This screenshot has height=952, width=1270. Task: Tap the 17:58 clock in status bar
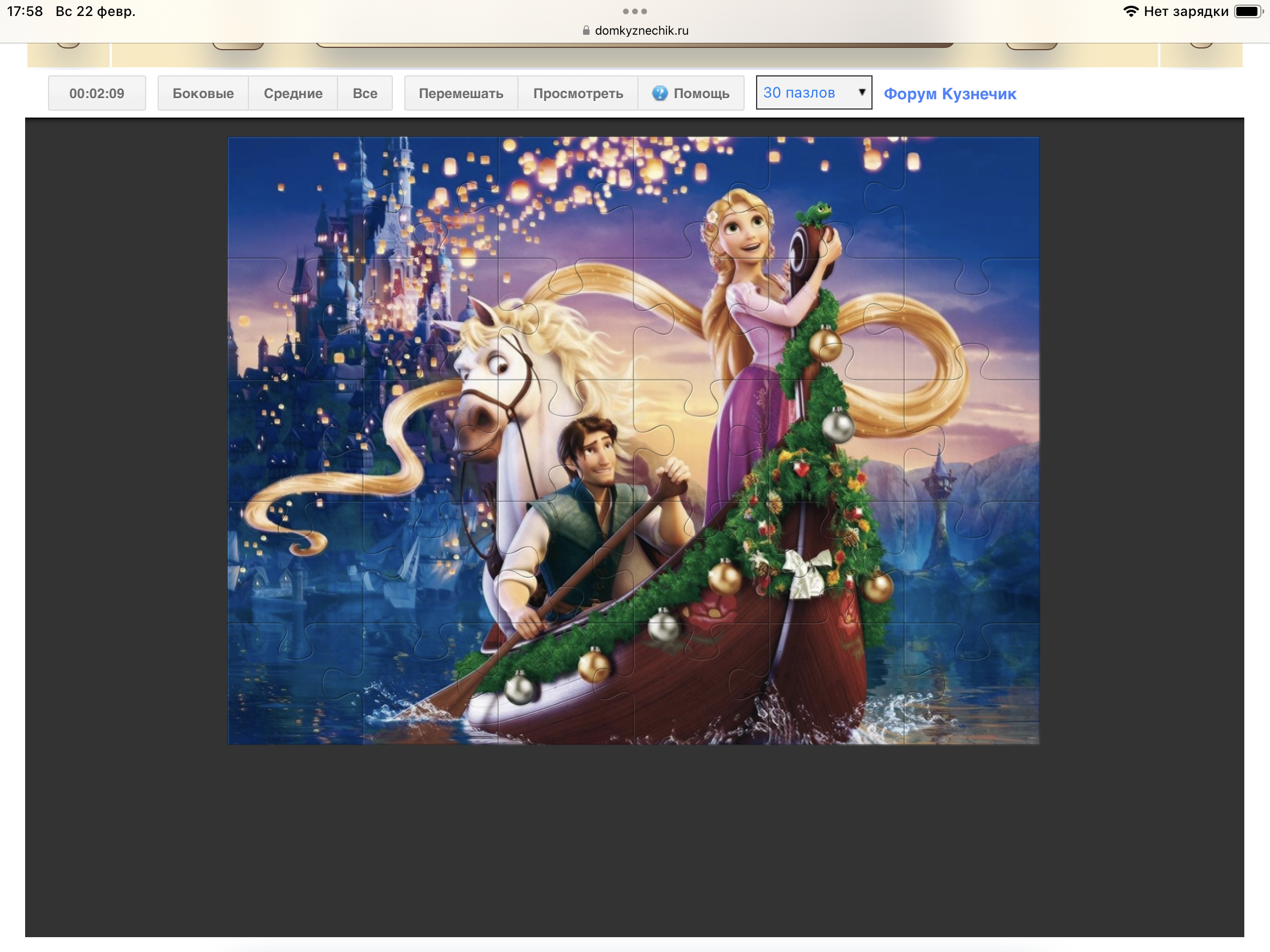(x=25, y=11)
